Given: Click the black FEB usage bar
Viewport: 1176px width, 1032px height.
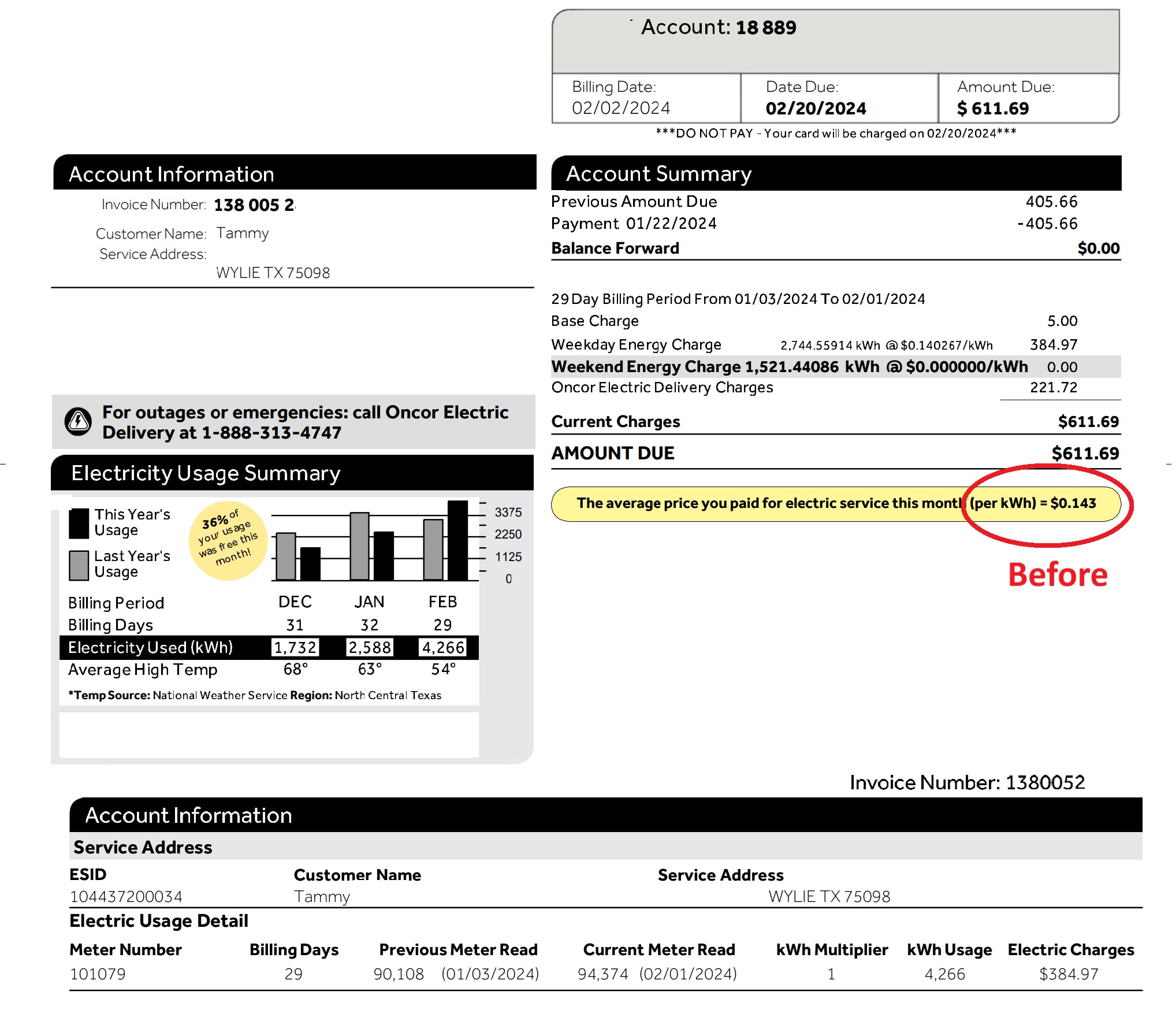Looking at the screenshot, I should pyautogui.click(x=457, y=540).
